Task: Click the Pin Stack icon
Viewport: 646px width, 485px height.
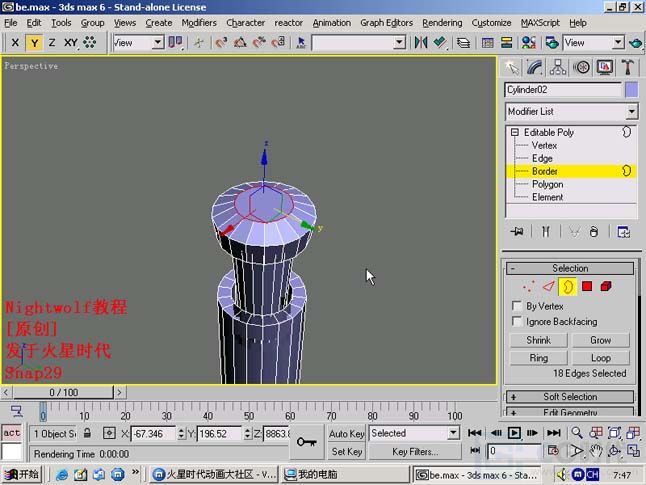Action: pyautogui.click(x=517, y=232)
